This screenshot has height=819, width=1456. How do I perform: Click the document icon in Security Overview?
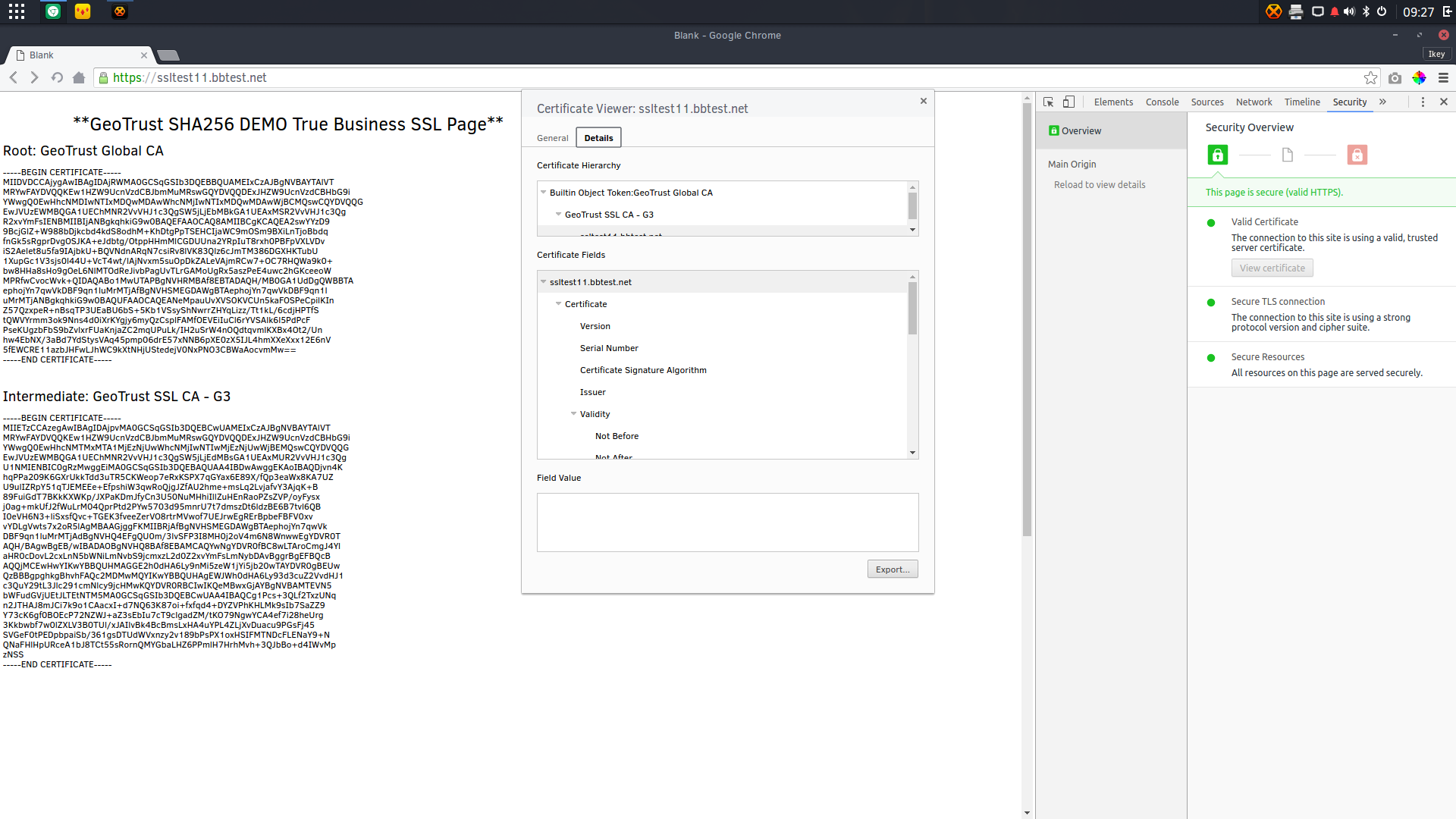click(x=1287, y=155)
